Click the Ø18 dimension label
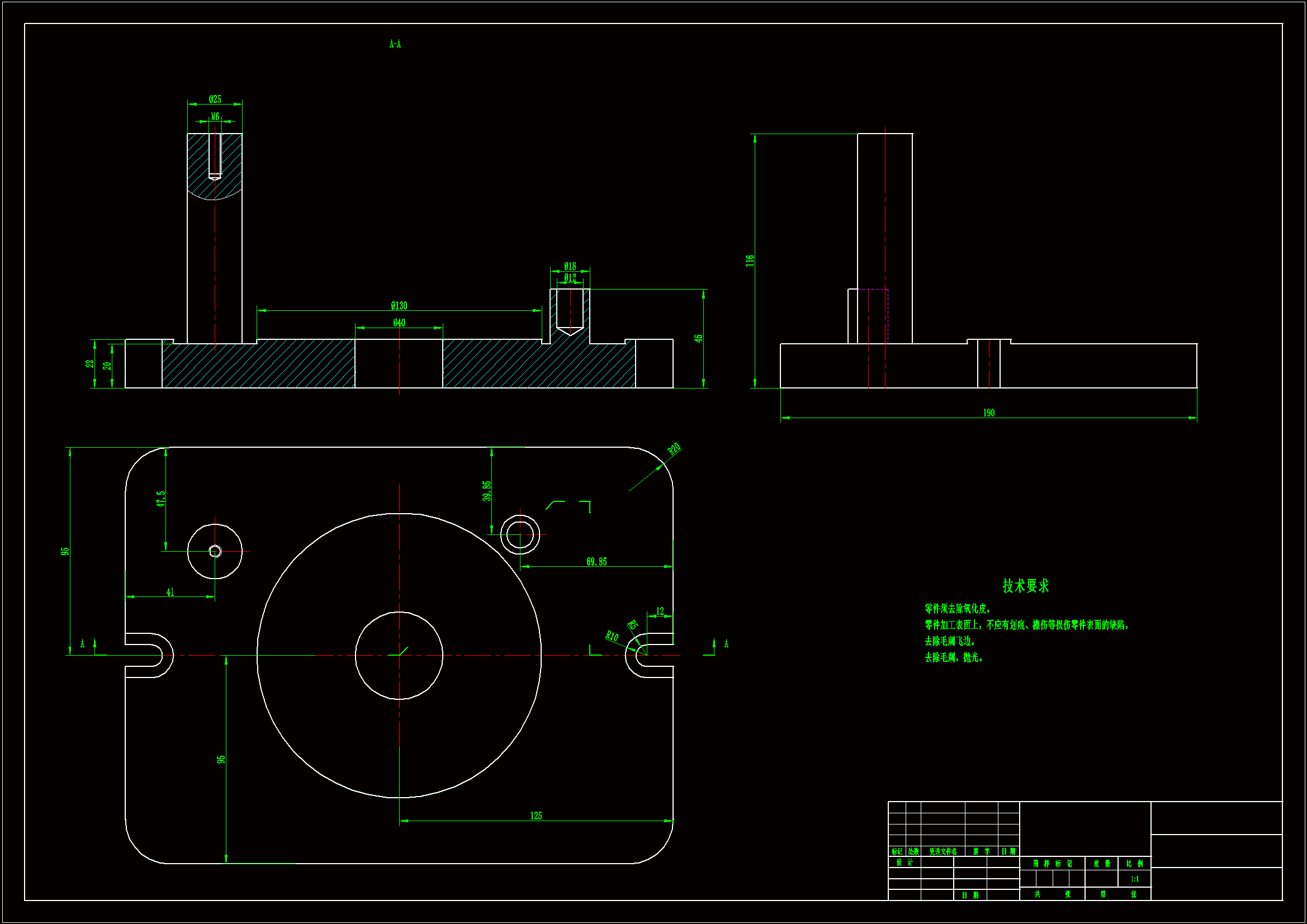1307x924 pixels. pyautogui.click(x=570, y=266)
